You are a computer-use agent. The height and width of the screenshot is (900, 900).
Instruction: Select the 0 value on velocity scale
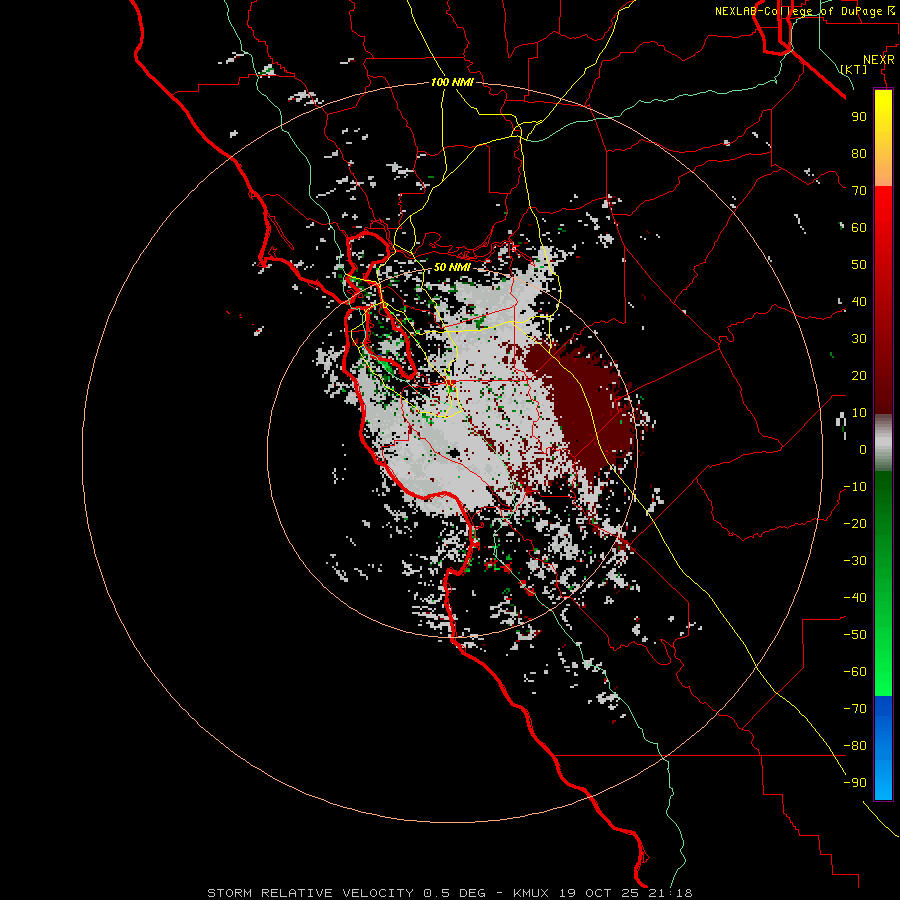pyautogui.click(x=863, y=449)
